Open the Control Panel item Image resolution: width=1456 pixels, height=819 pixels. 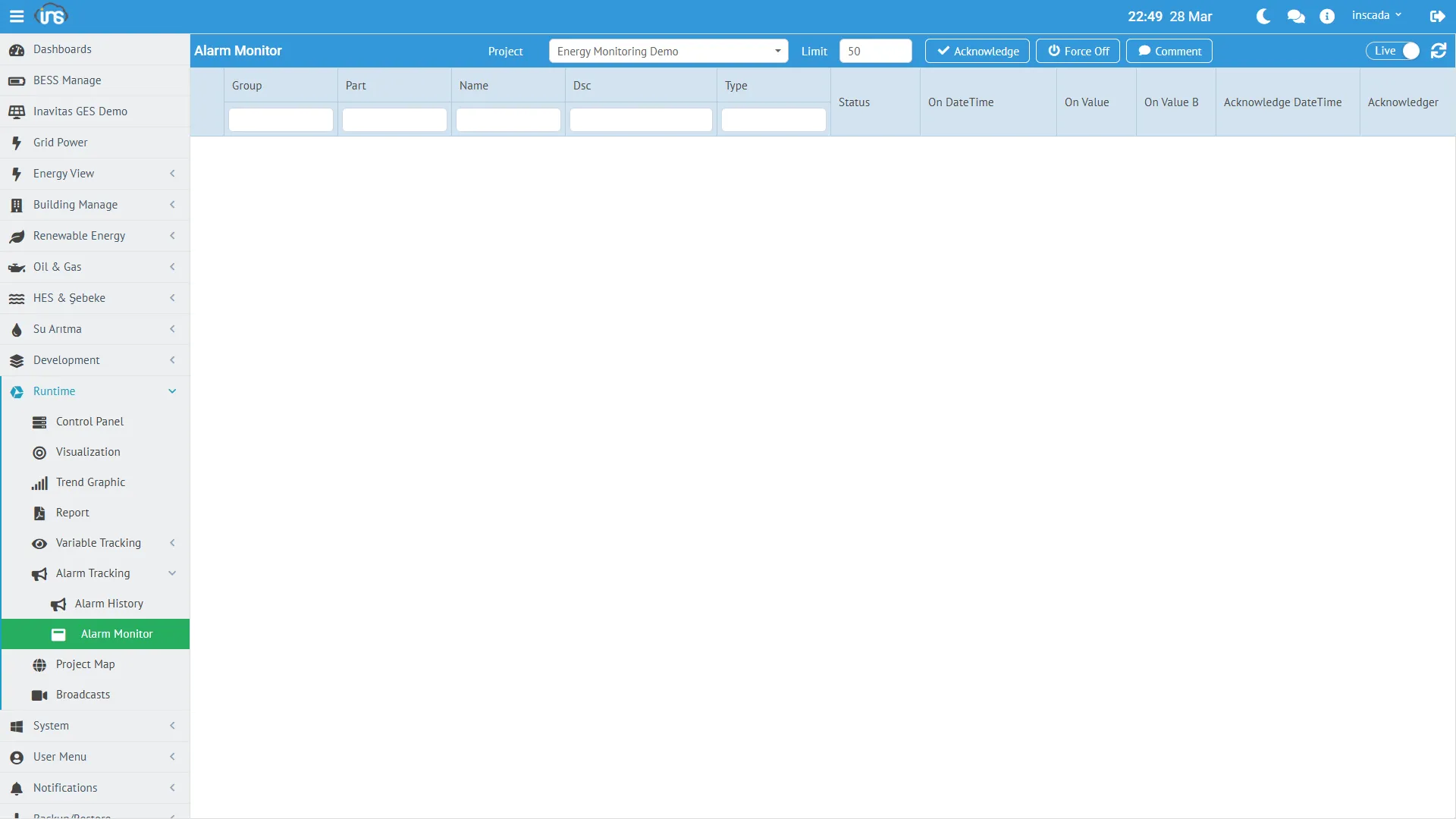pos(89,422)
